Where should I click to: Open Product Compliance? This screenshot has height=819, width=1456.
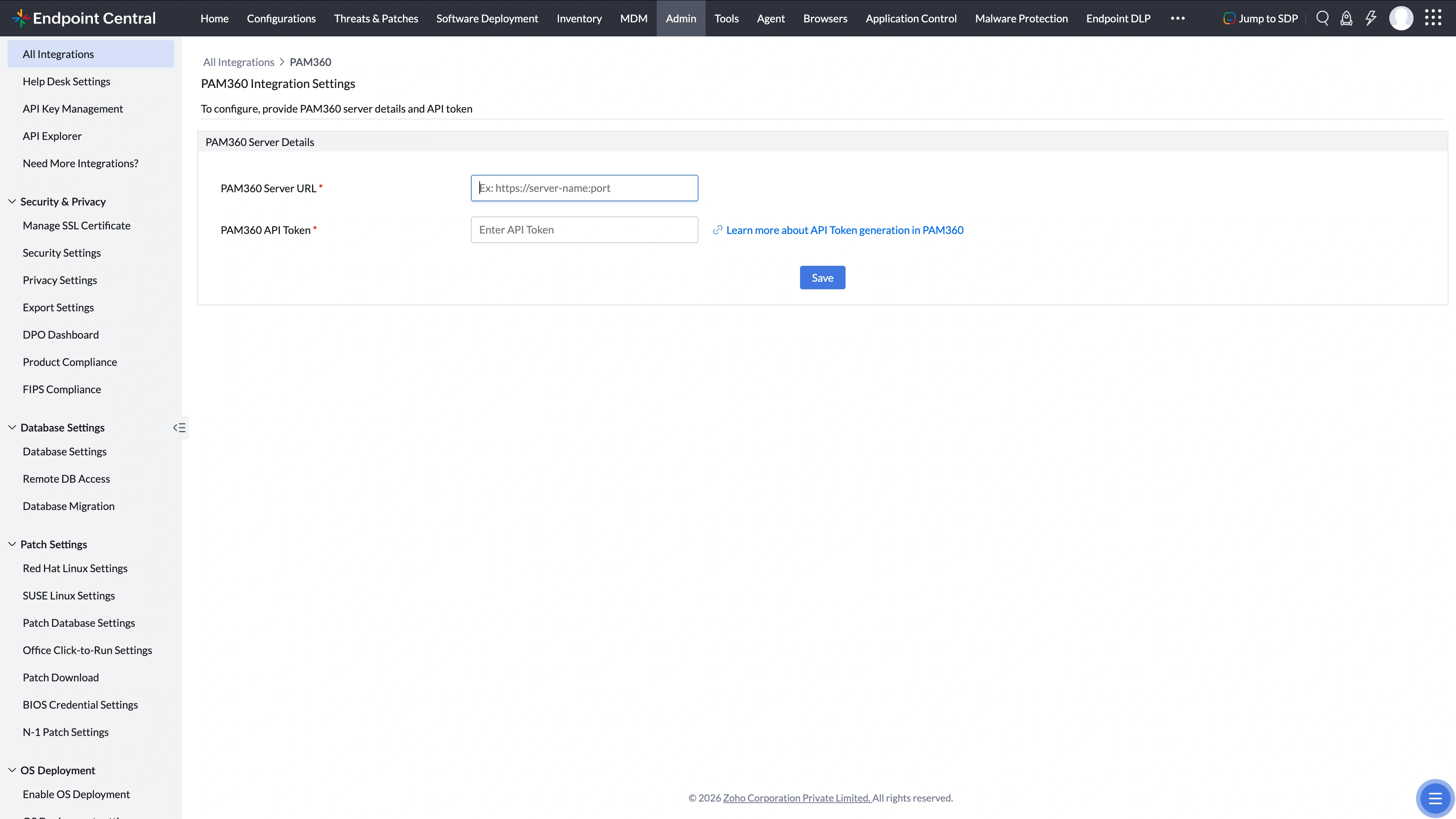click(x=69, y=362)
